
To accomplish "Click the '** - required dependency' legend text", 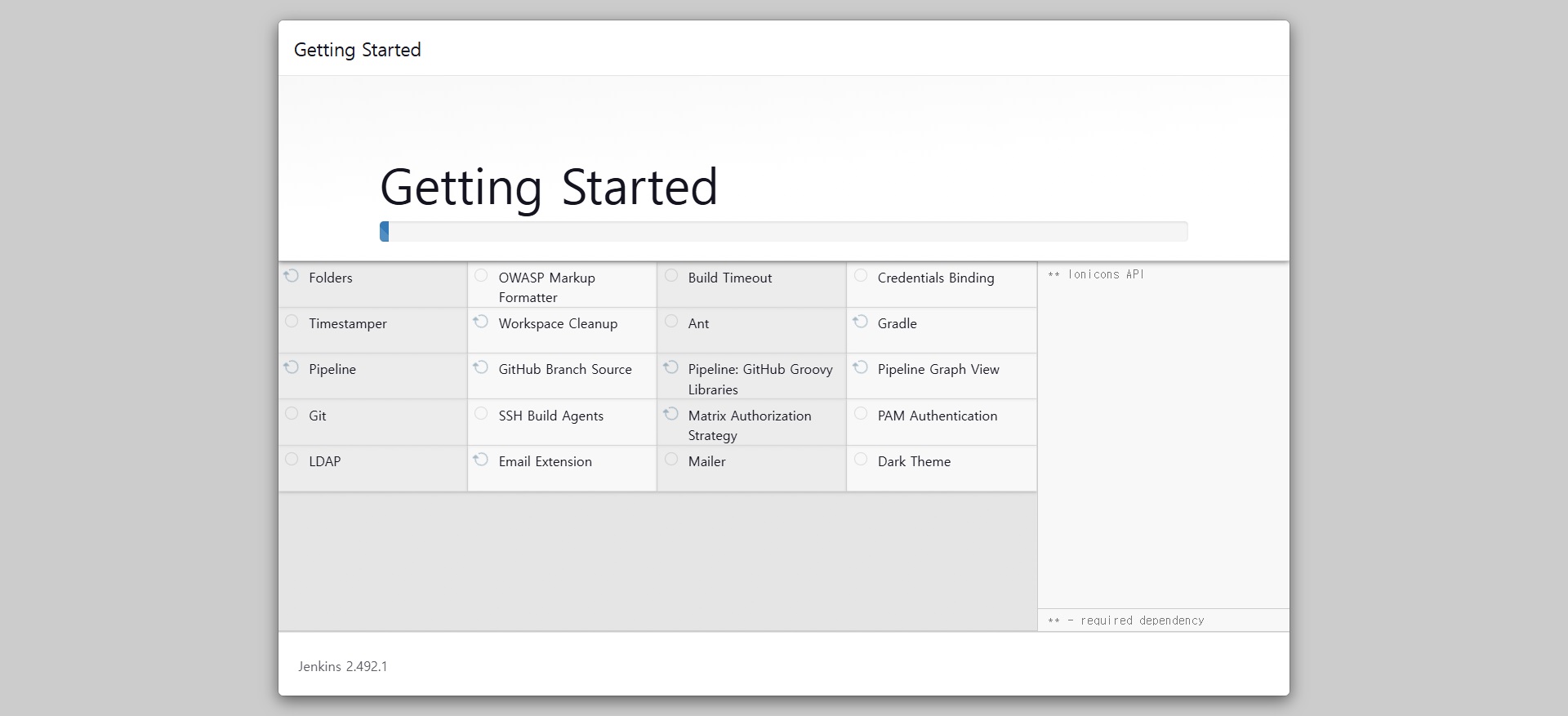I will pos(1126,620).
